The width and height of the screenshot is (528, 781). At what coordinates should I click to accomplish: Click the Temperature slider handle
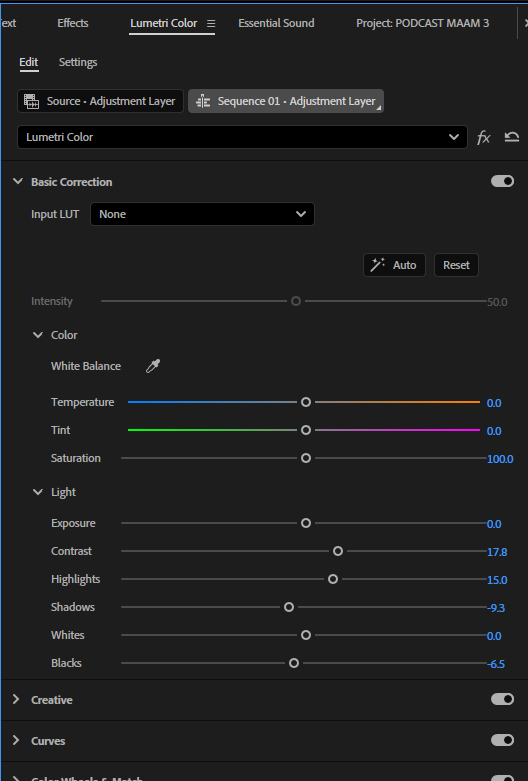[306, 402]
